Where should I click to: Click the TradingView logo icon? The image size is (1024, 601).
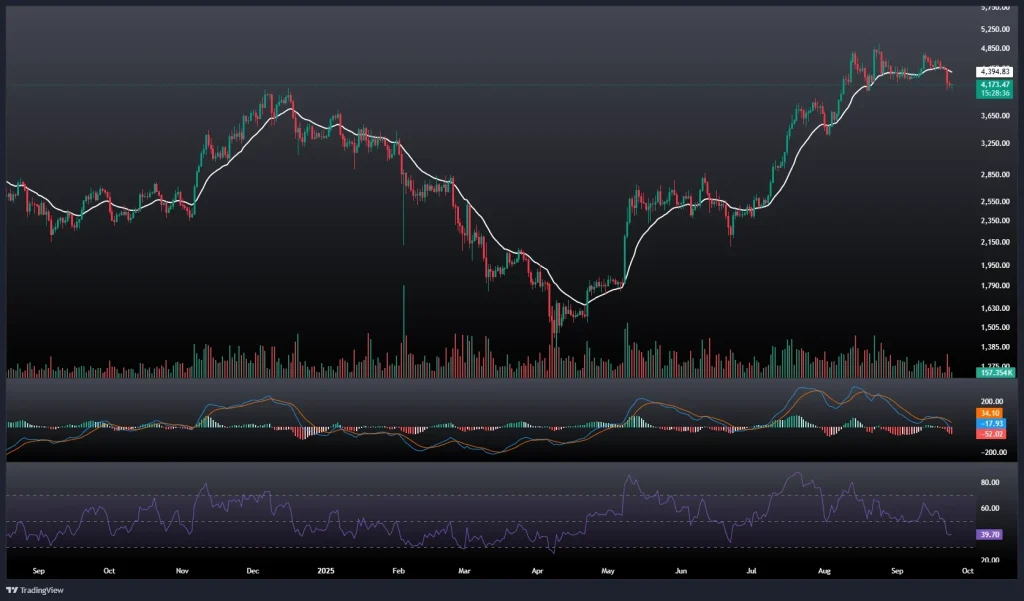13,590
